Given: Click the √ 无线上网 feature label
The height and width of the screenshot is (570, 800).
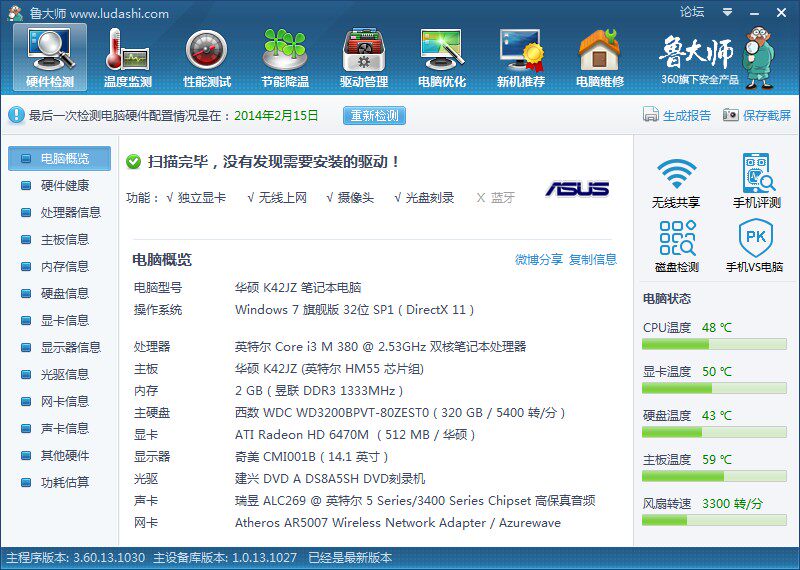Looking at the screenshot, I should point(277,198).
